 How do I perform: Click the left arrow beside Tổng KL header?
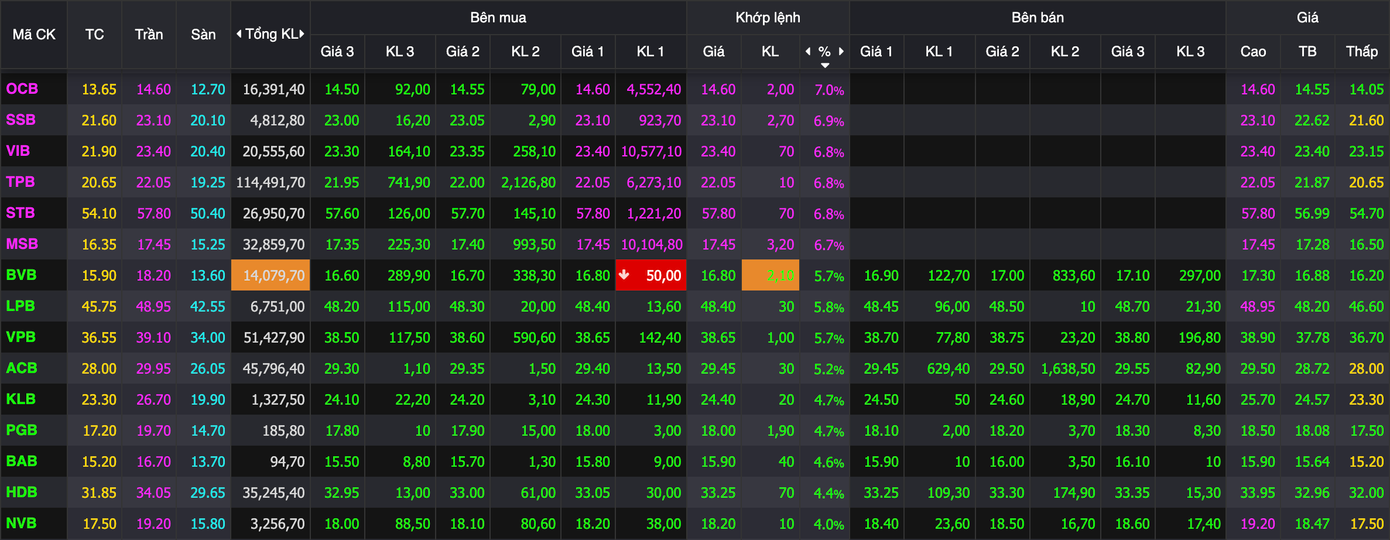(239, 34)
